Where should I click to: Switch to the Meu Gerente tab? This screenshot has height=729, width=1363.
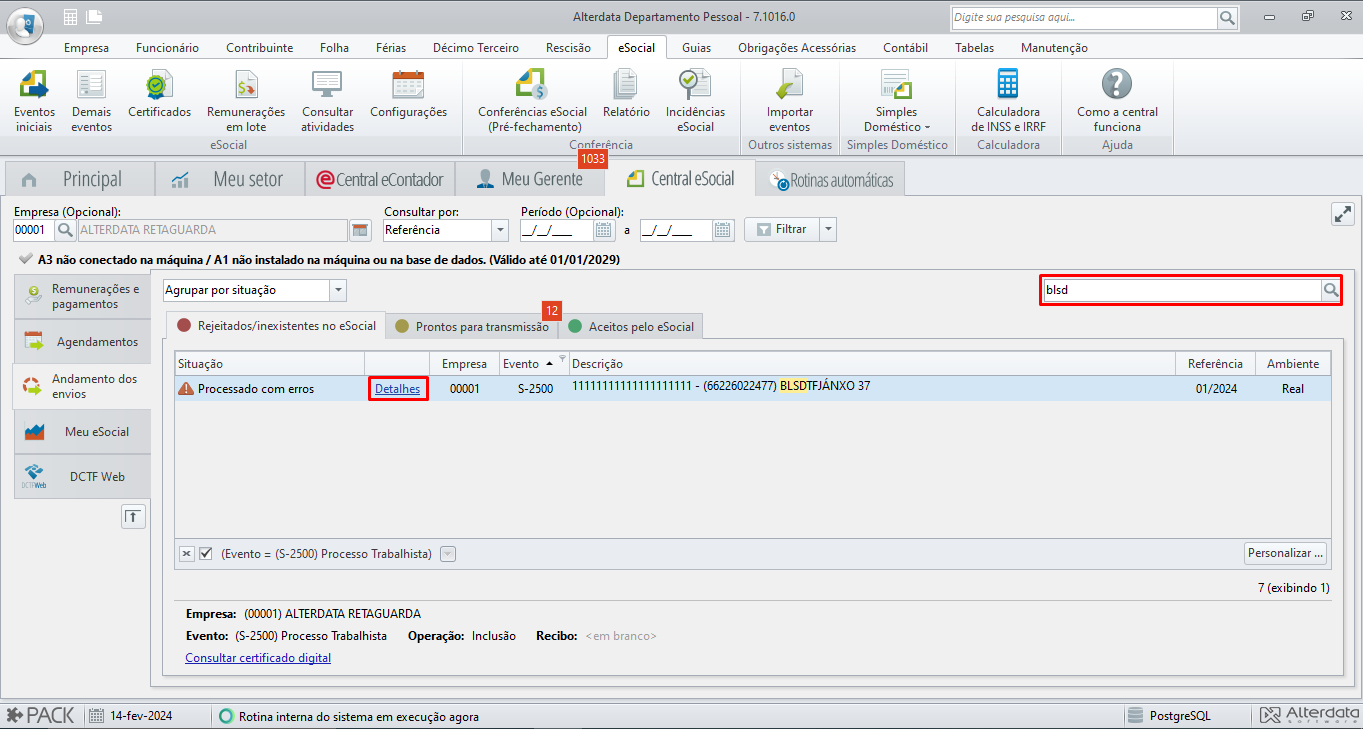[530, 179]
